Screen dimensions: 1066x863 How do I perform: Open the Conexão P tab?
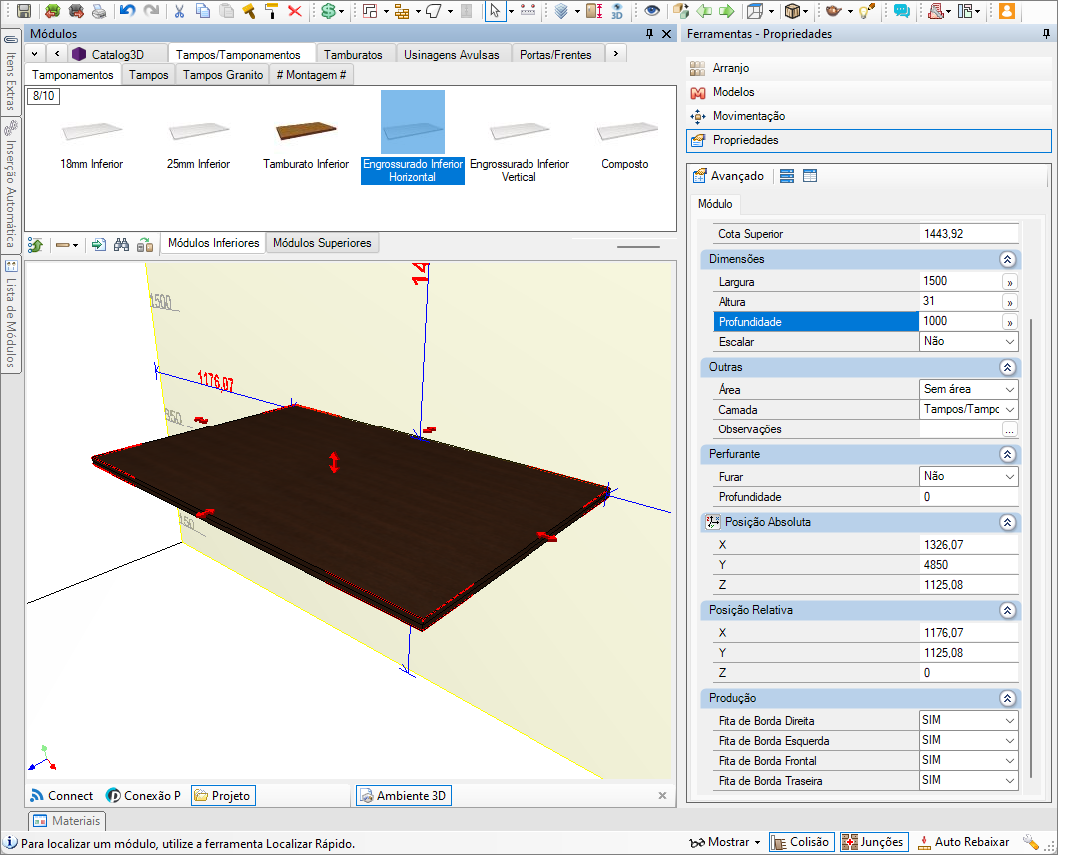click(143, 796)
